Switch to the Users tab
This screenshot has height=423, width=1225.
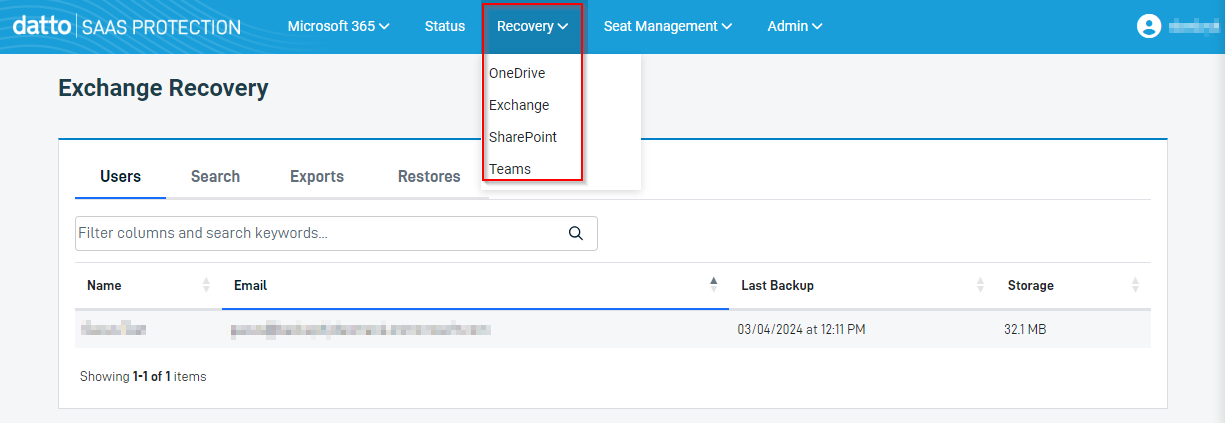click(121, 177)
